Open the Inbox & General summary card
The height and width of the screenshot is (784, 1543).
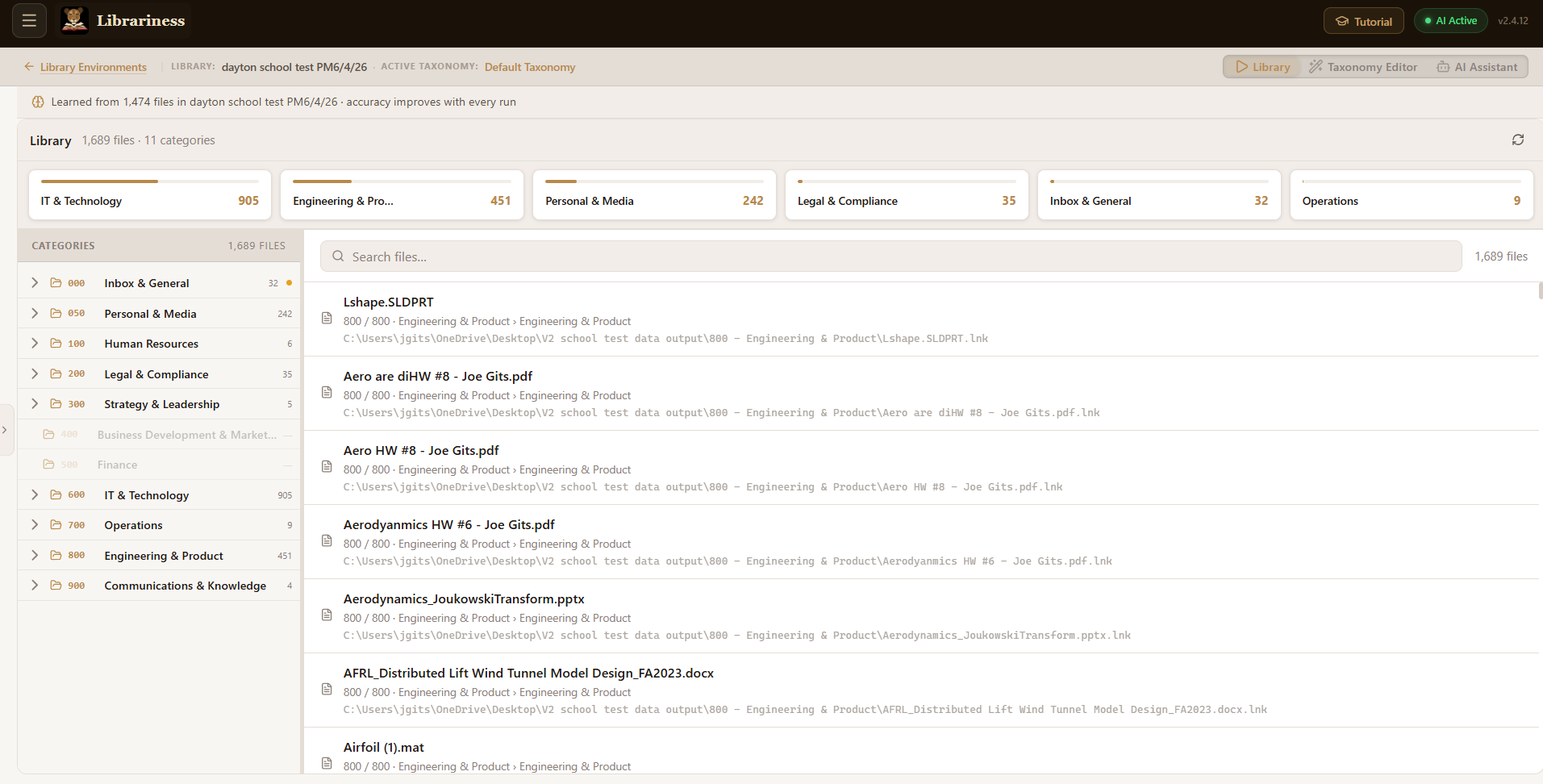(x=1159, y=194)
